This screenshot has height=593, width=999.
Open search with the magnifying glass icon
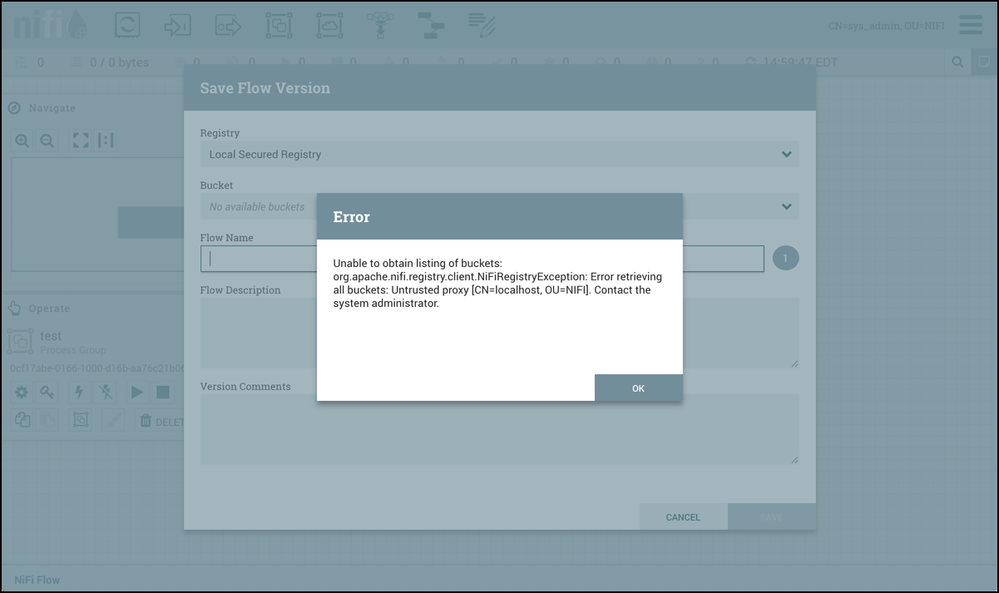pyautogui.click(x=955, y=61)
